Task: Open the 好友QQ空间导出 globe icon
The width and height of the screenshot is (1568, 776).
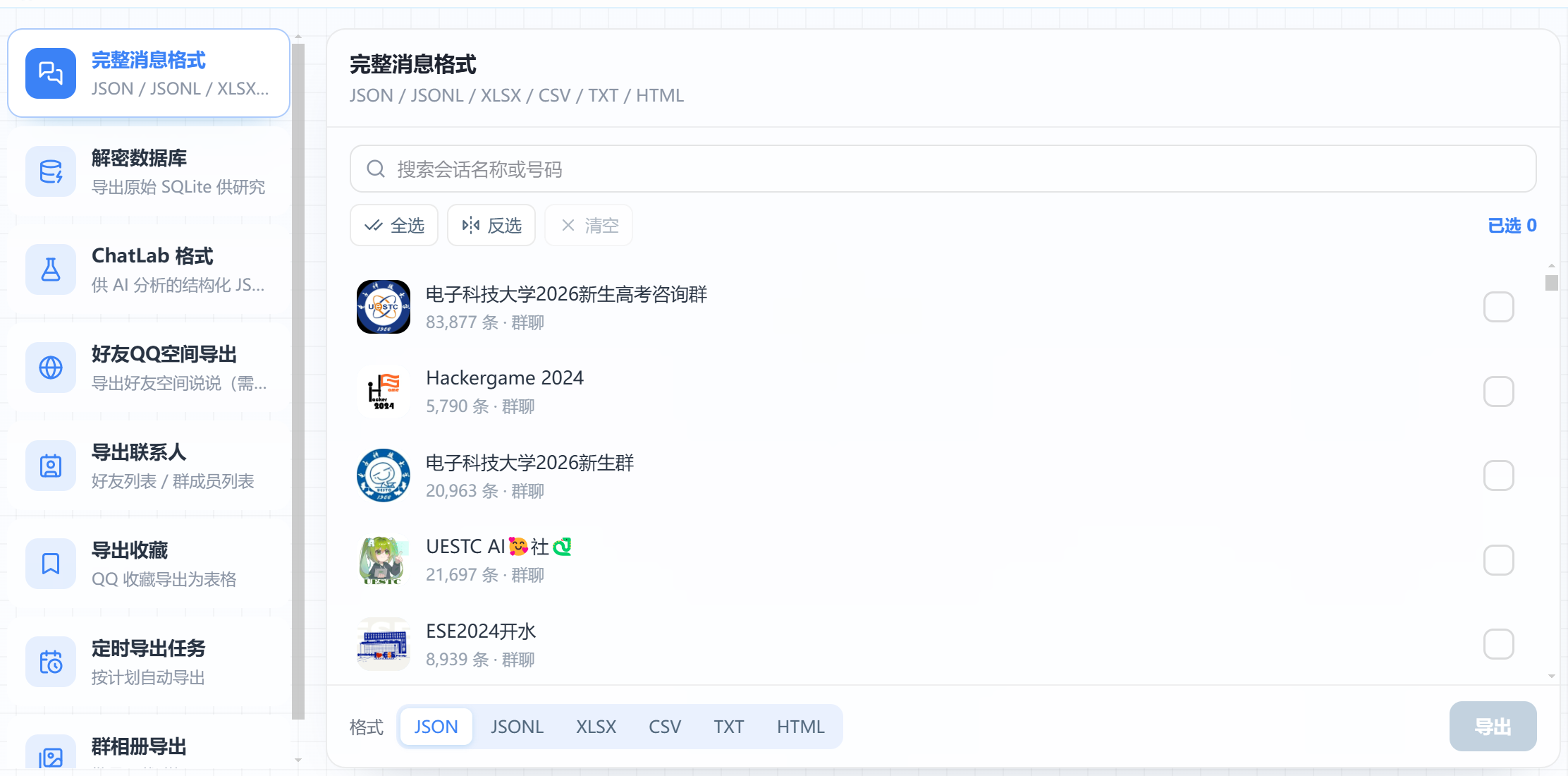Action: [x=51, y=368]
